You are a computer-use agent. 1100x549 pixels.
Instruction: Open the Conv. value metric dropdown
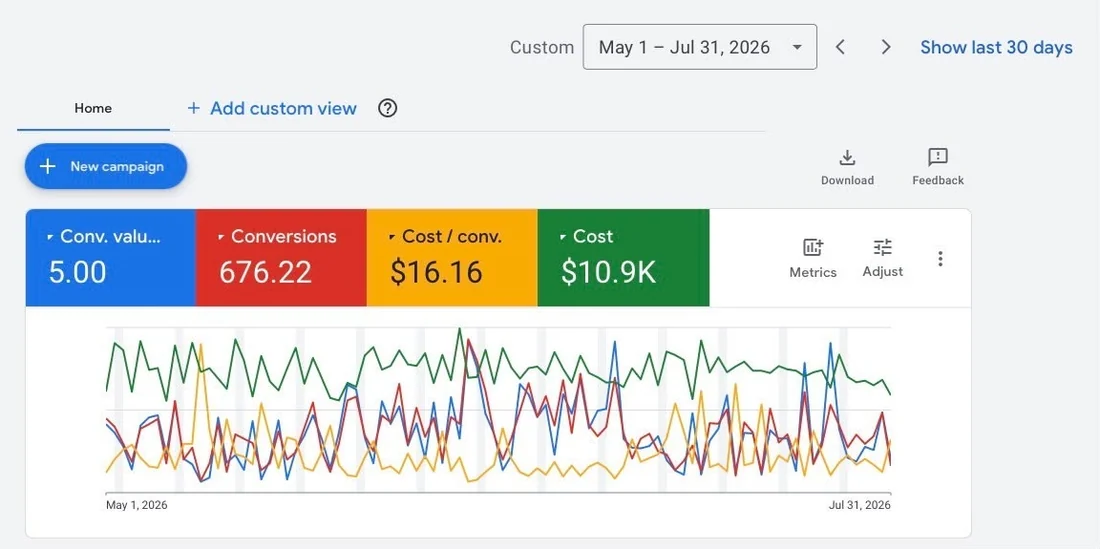coord(104,236)
